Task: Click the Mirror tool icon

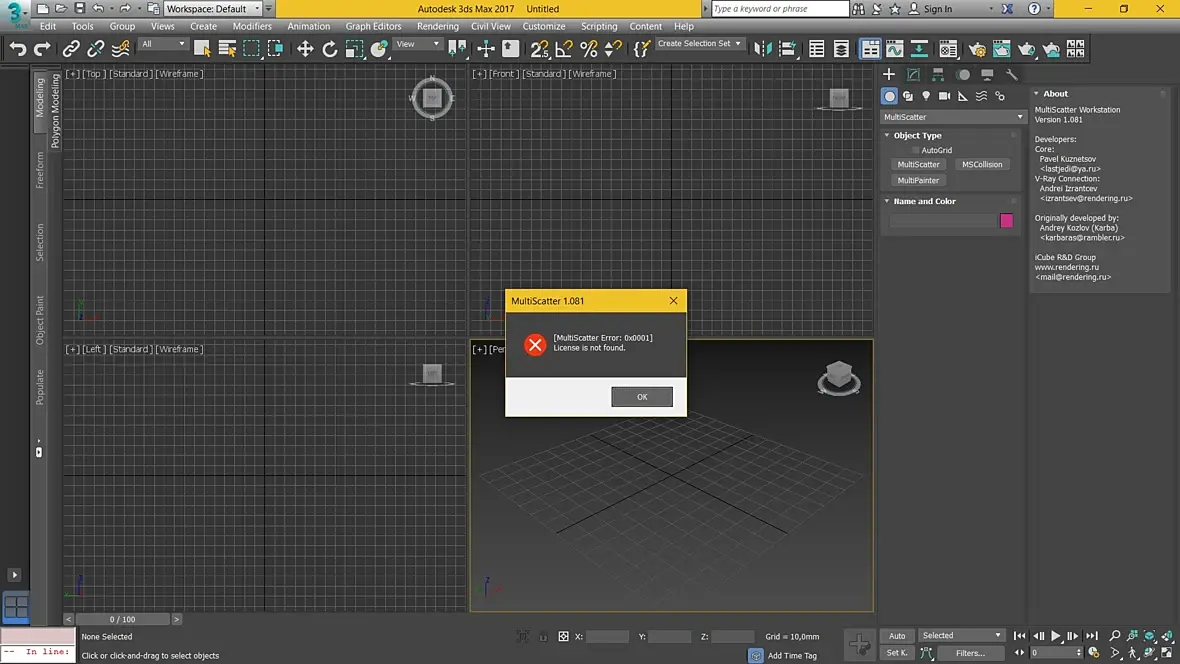Action: click(x=763, y=49)
